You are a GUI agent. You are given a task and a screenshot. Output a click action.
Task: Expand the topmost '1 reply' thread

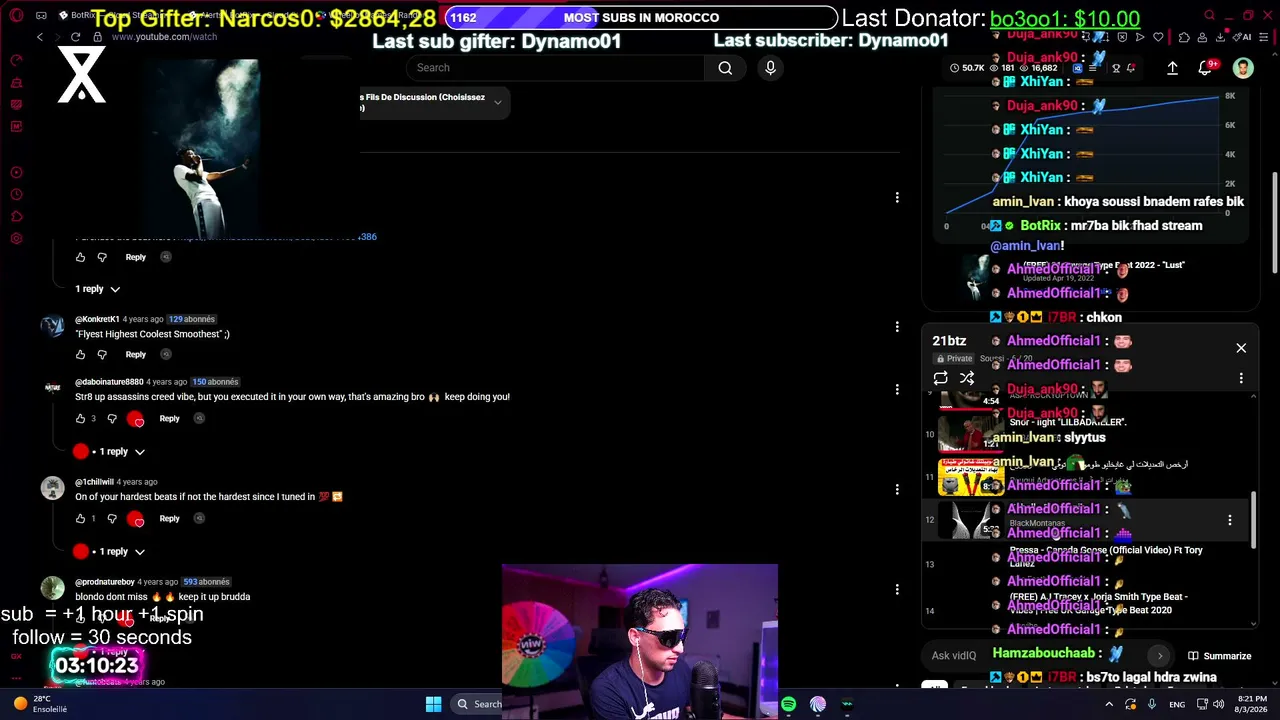[x=98, y=289]
